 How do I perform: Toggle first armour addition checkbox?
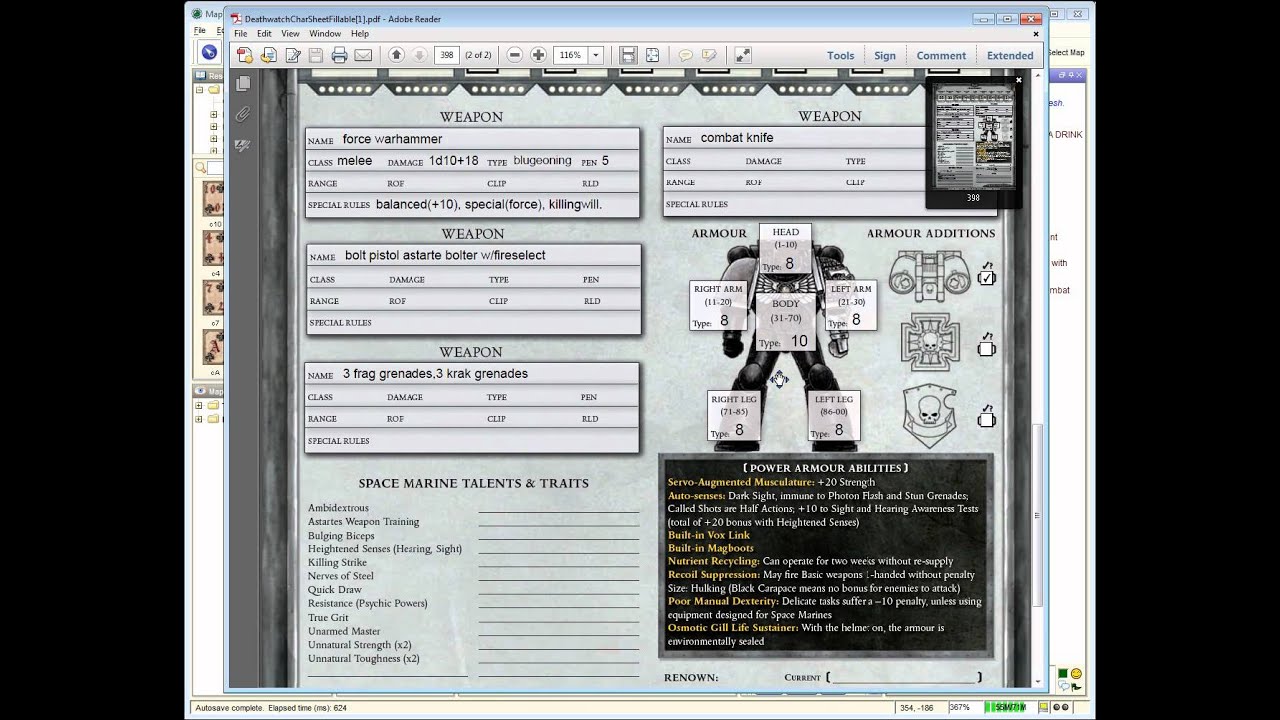coord(987,277)
